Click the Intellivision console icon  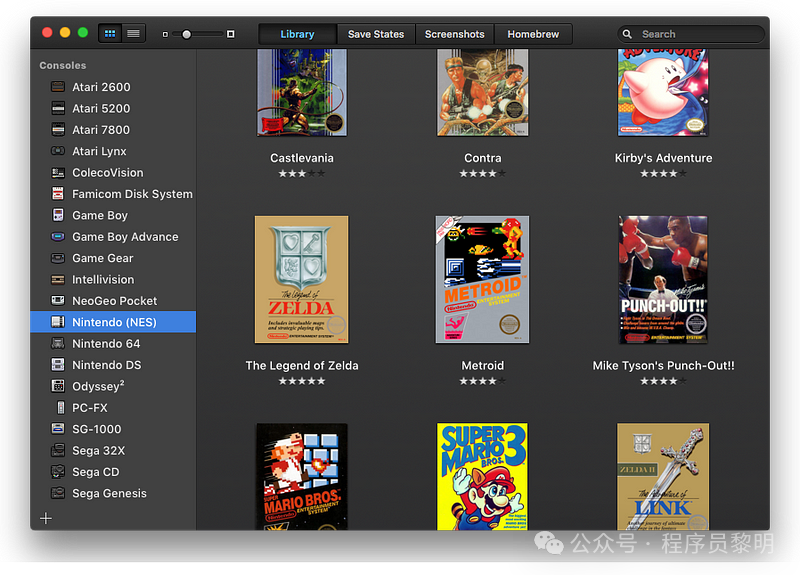click(58, 280)
